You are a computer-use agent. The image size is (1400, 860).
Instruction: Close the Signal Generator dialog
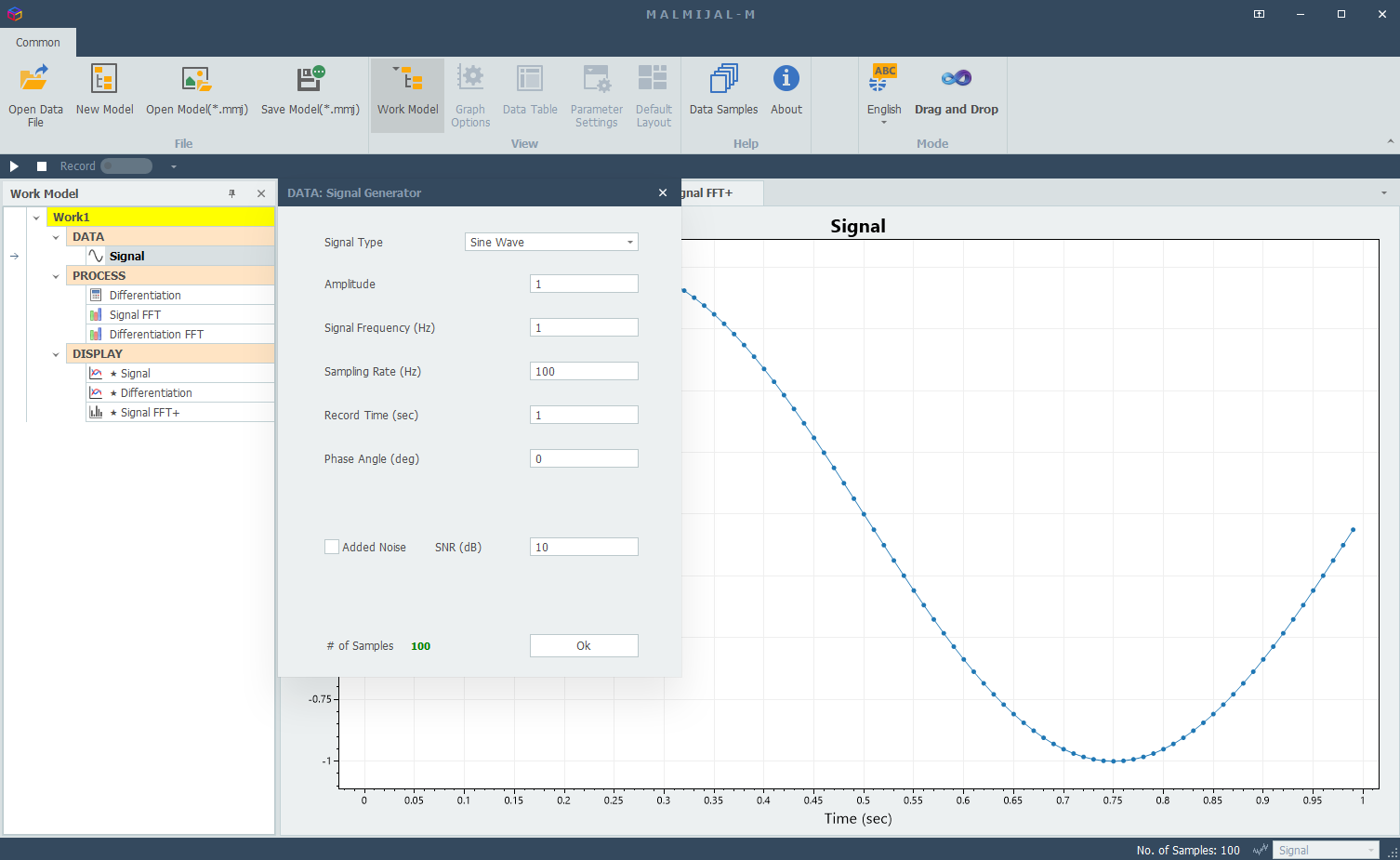(x=663, y=192)
